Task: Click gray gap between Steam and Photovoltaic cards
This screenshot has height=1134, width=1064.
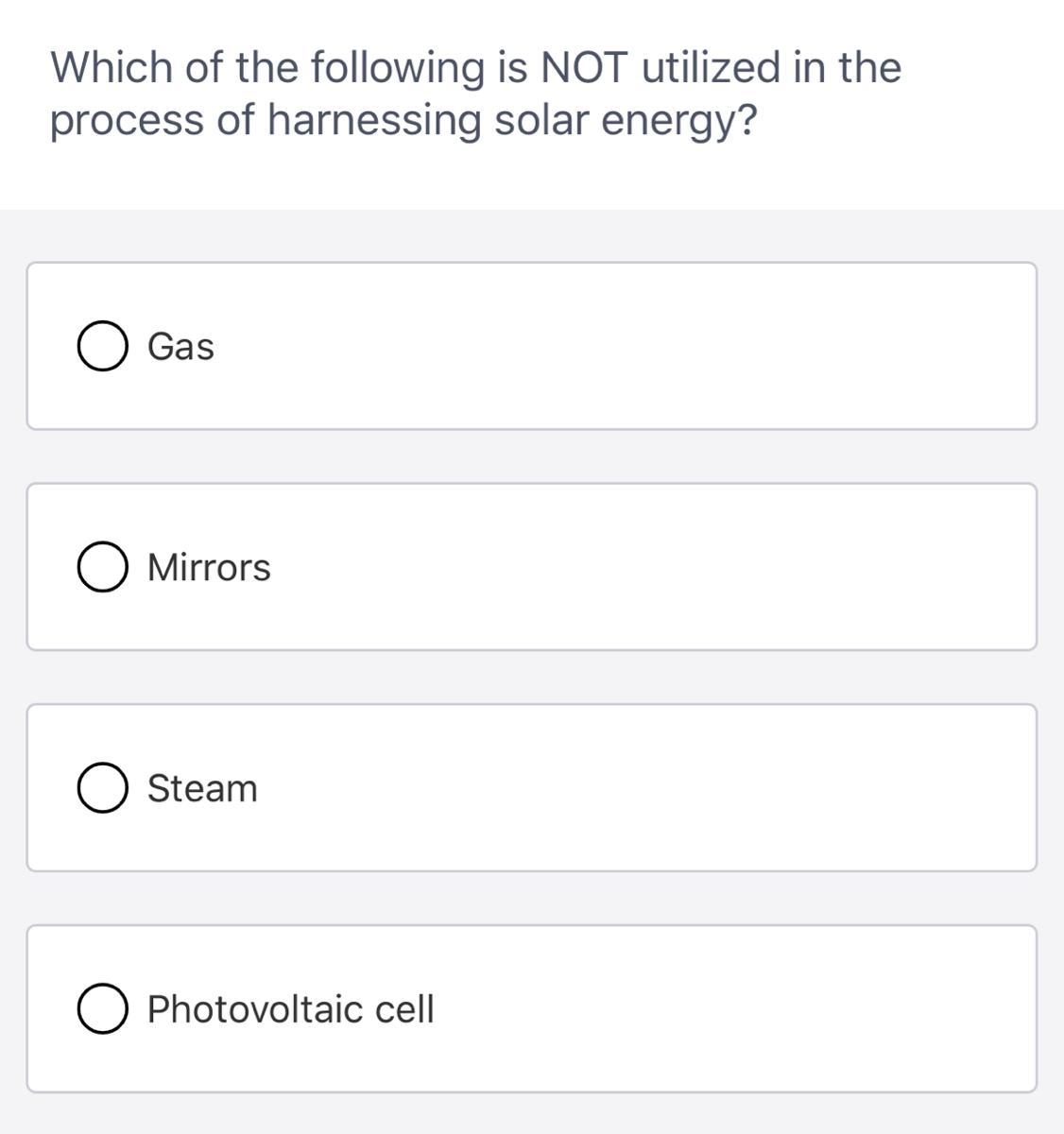Action: (531, 899)
